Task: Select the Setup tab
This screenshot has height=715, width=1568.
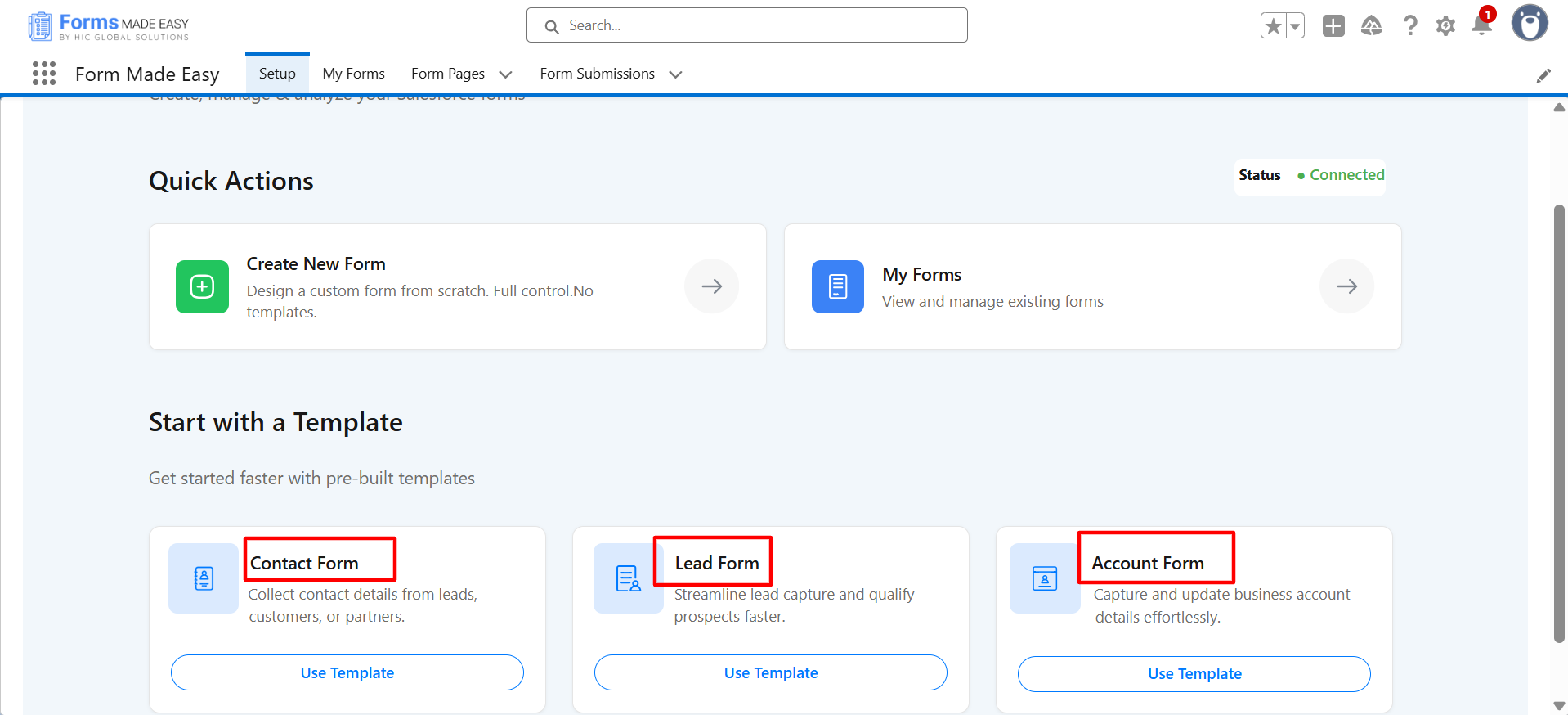Action: pyautogui.click(x=277, y=74)
